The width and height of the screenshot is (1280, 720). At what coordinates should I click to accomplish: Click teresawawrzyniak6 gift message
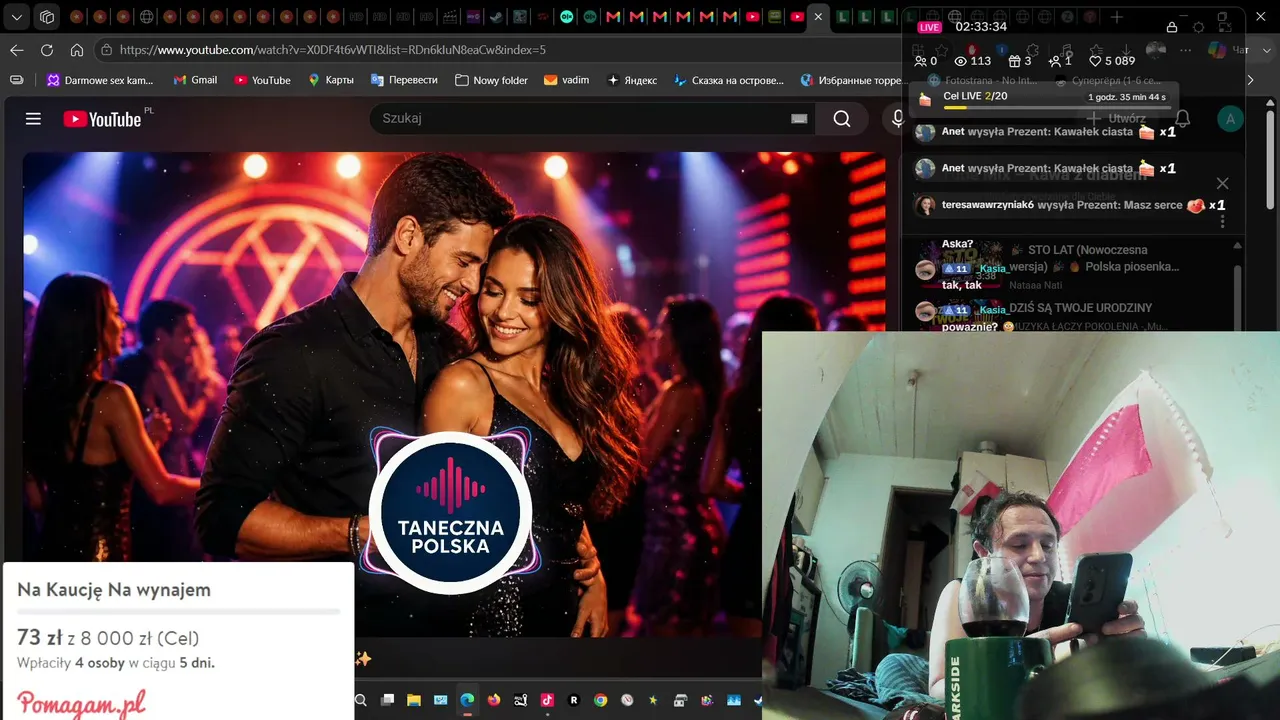coord(1069,206)
